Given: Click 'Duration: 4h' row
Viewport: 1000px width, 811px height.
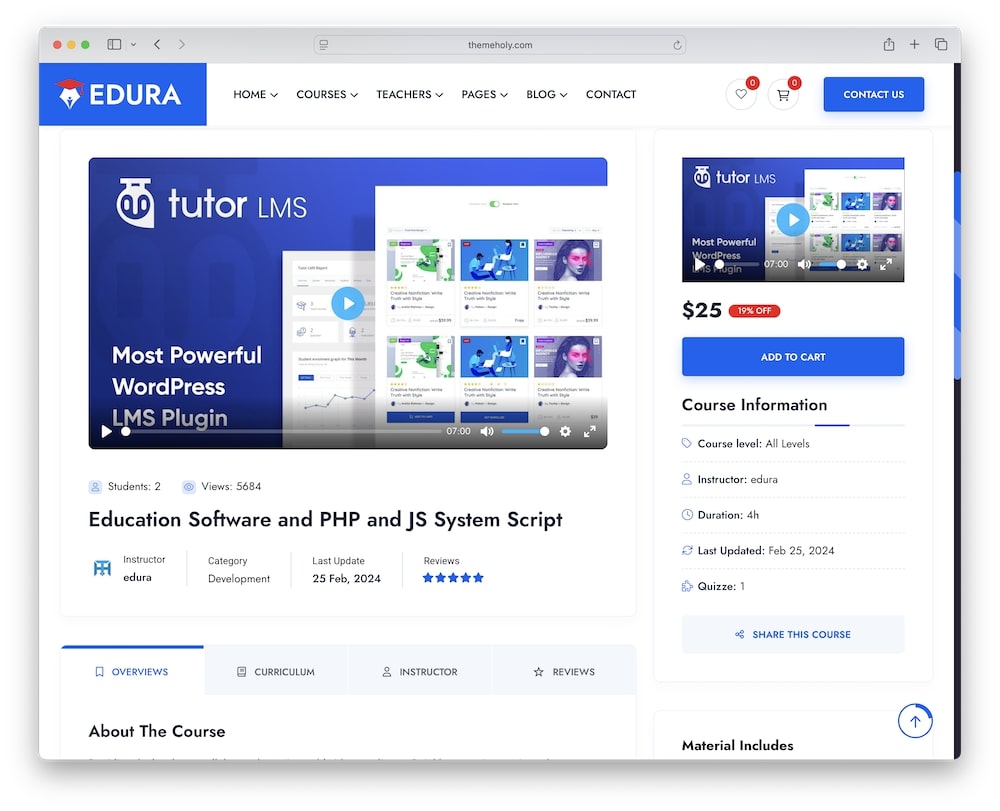Looking at the screenshot, I should (793, 515).
